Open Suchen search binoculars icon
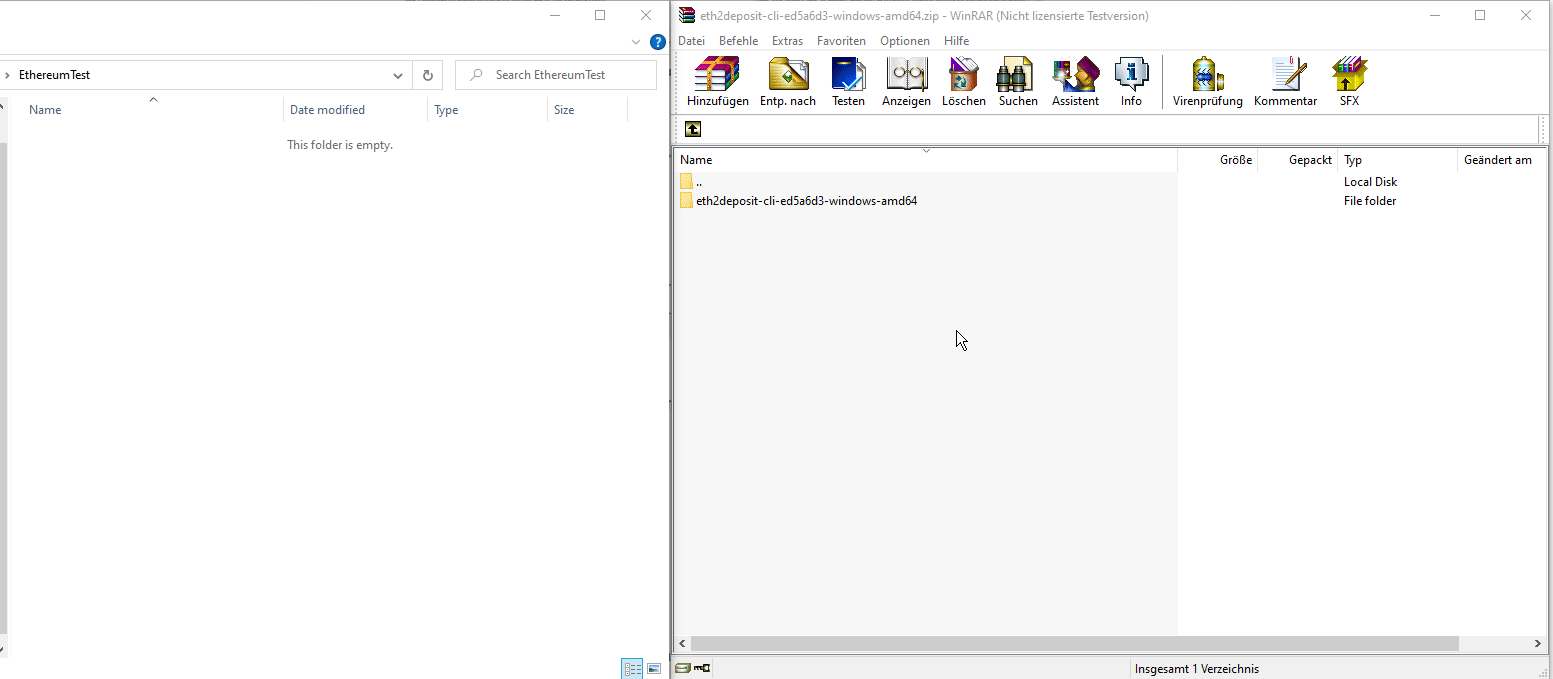The width and height of the screenshot is (1553, 679). click(x=1017, y=82)
